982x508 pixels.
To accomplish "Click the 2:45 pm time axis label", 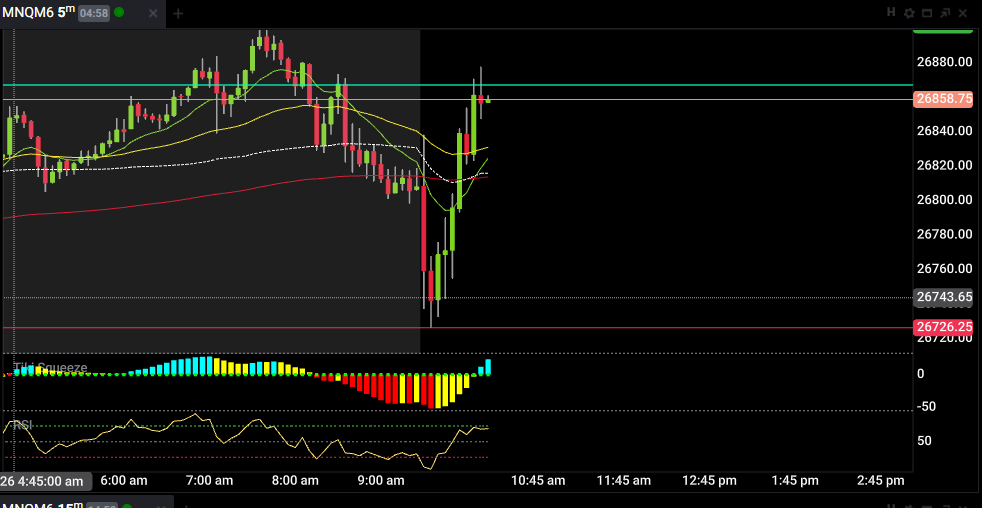I will (881, 480).
